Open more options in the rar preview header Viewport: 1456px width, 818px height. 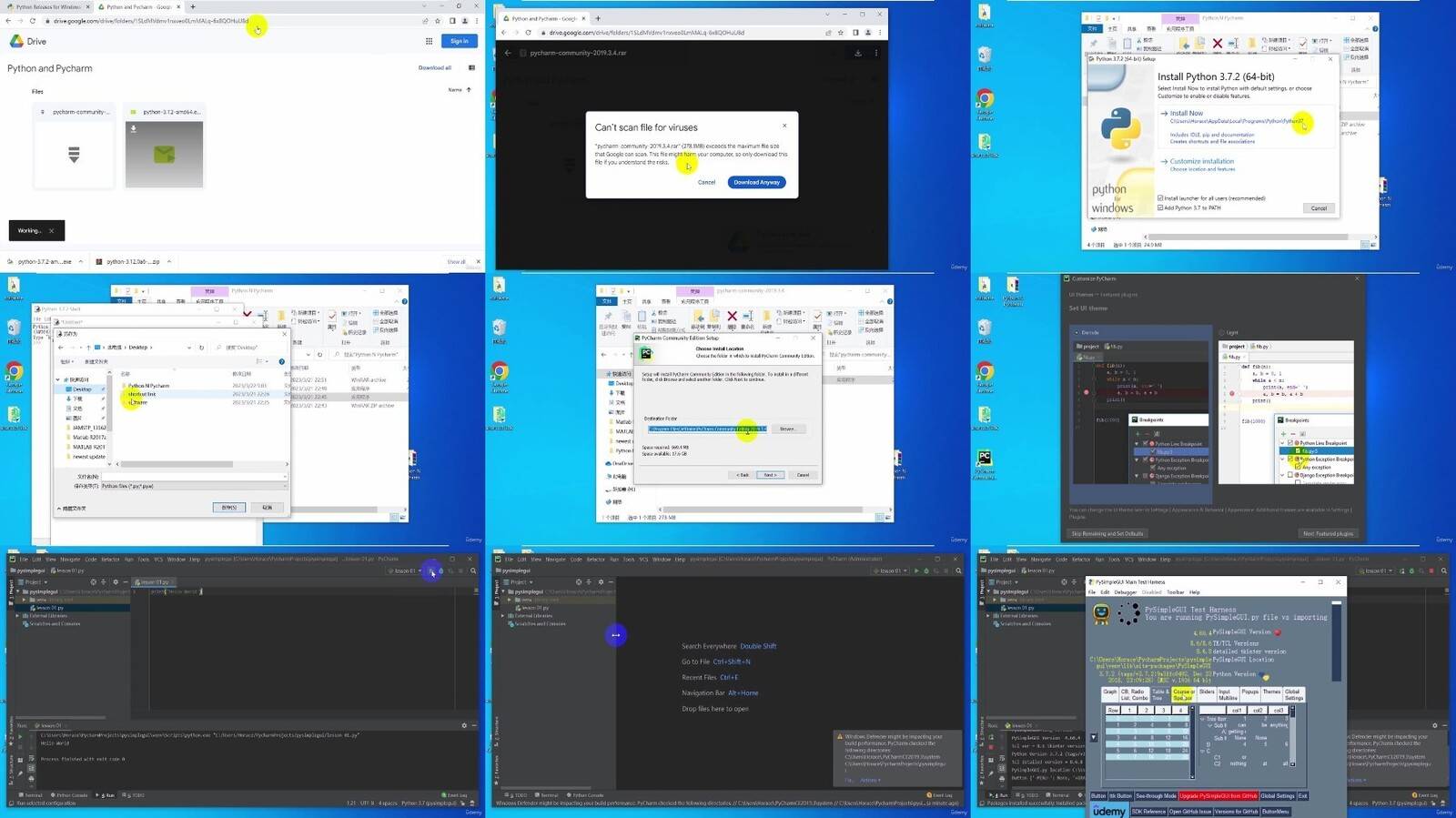point(876,53)
